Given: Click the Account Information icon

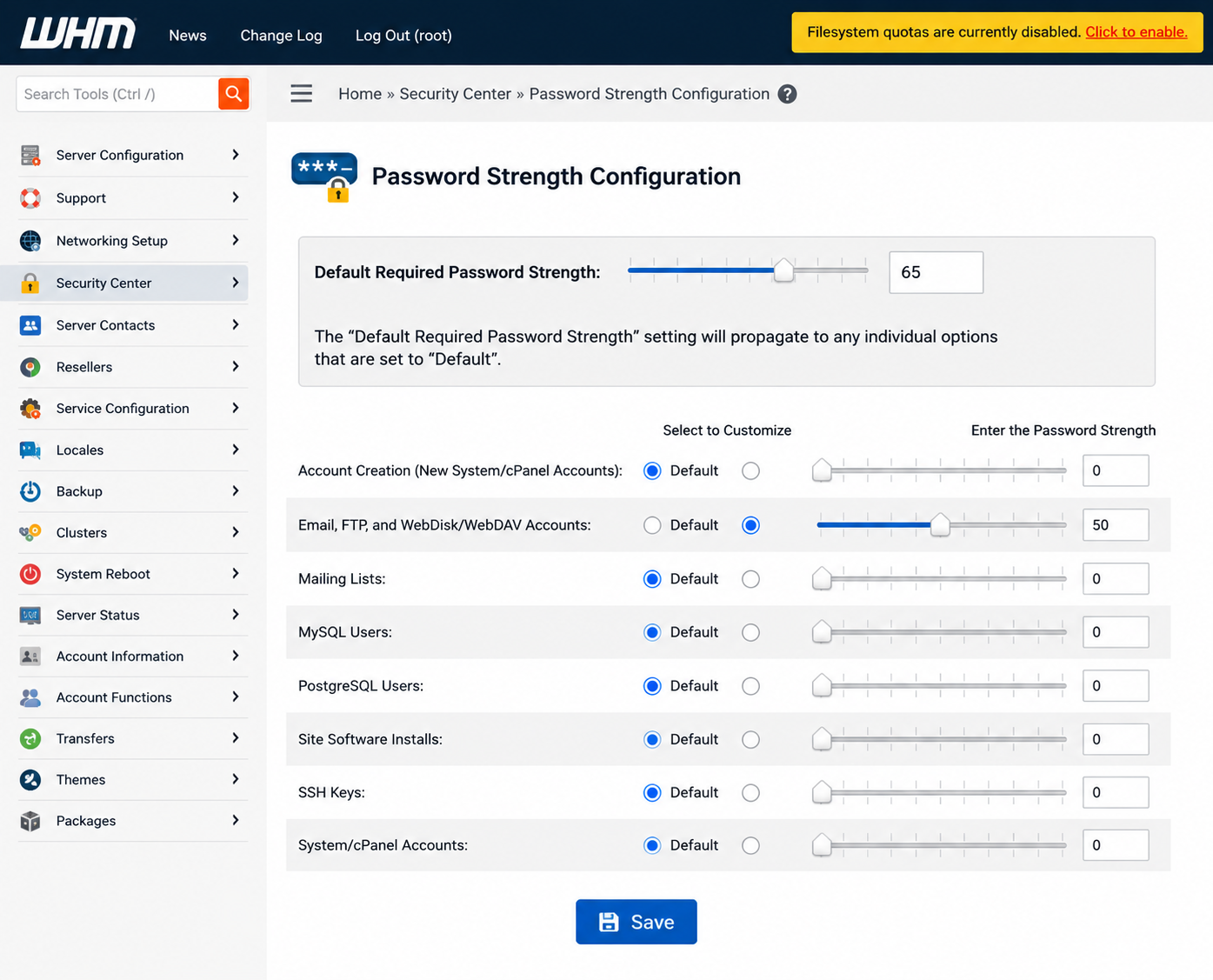Looking at the screenshot, I should (30, 656).
